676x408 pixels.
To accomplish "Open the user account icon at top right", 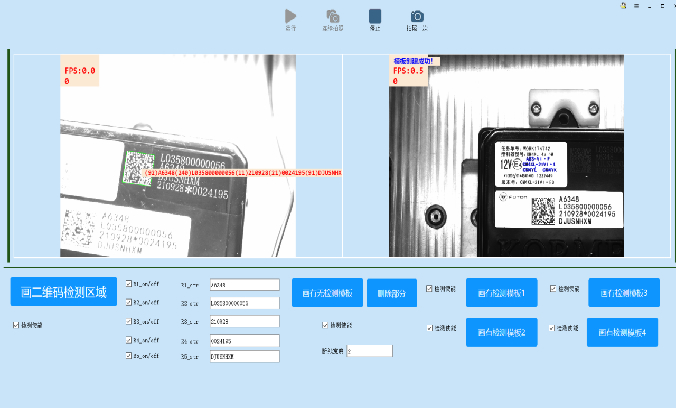I will (x=624, y=5).
